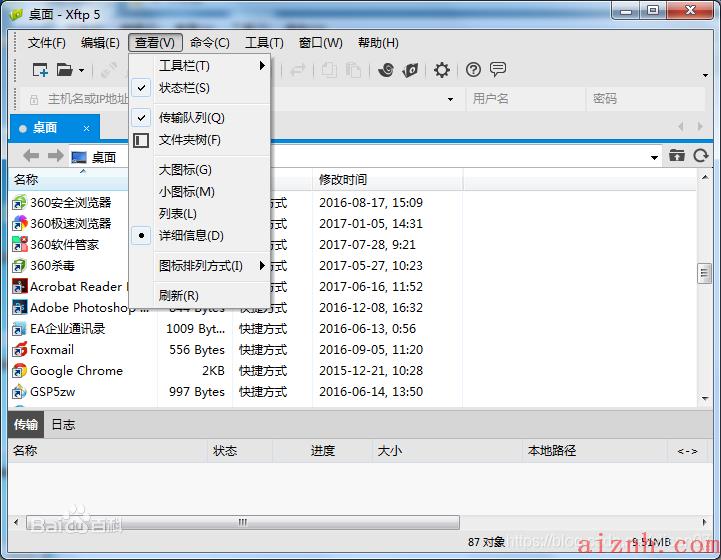Viewport: 721px width, 560px height.
Task: Open the 帮助(H) menu
Action: [378, 43]
